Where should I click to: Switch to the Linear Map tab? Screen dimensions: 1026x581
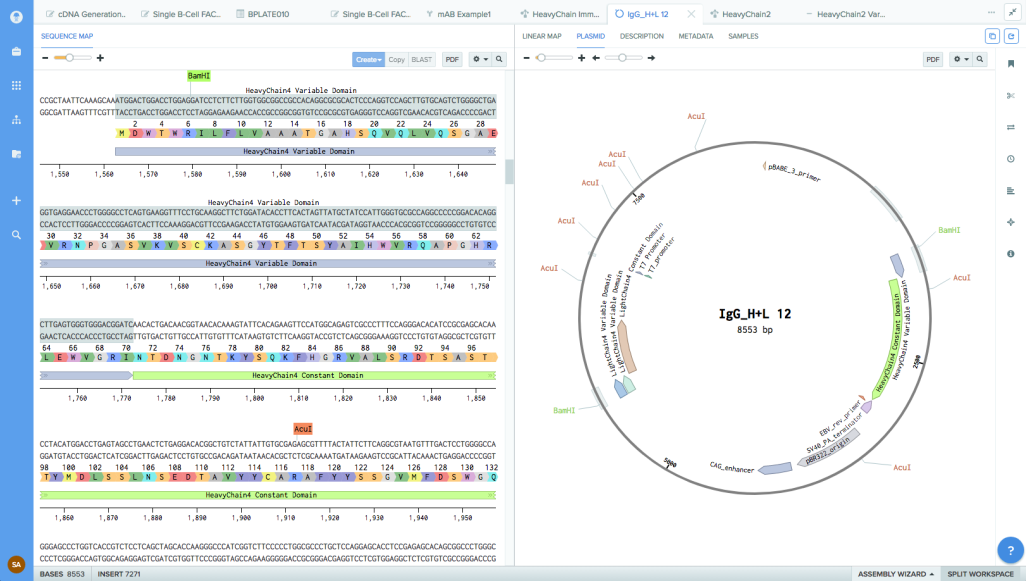point(541,36)
